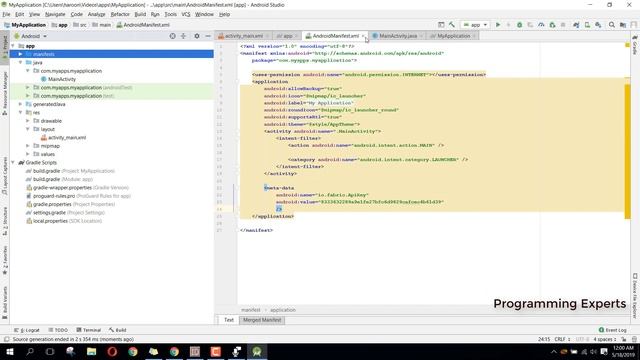This screenshot has width=640, height=360.
Task: Open Terminal tool window
Action: (x=89, y=330)
